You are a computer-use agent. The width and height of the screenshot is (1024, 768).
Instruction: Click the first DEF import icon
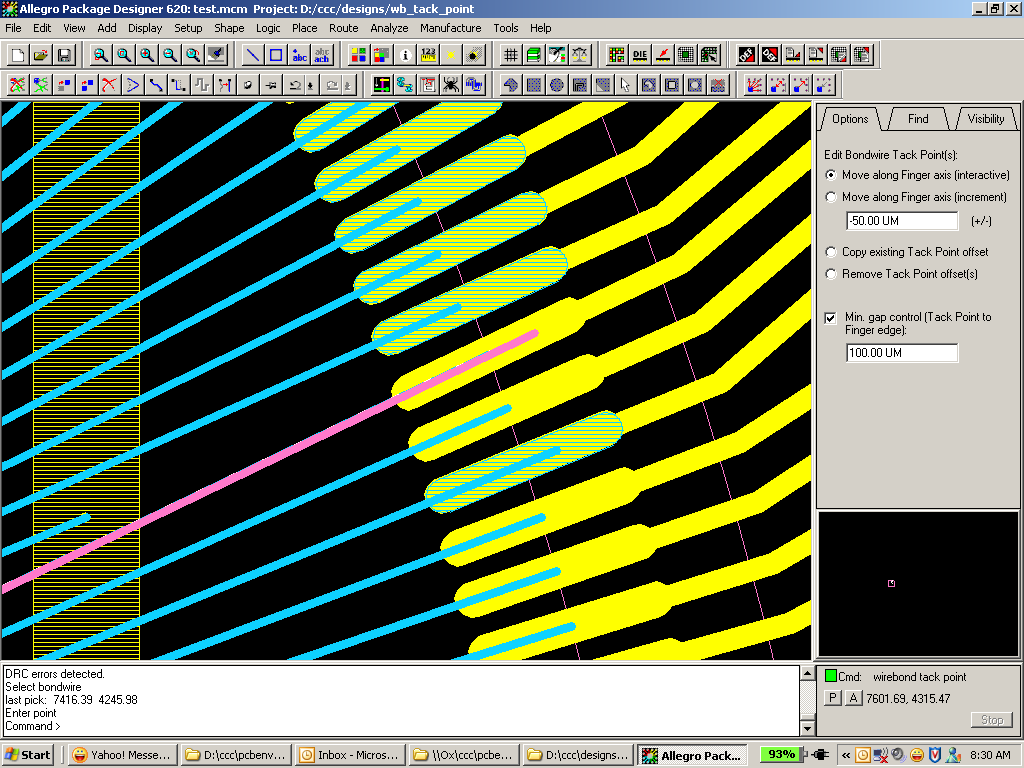[746, 55]
